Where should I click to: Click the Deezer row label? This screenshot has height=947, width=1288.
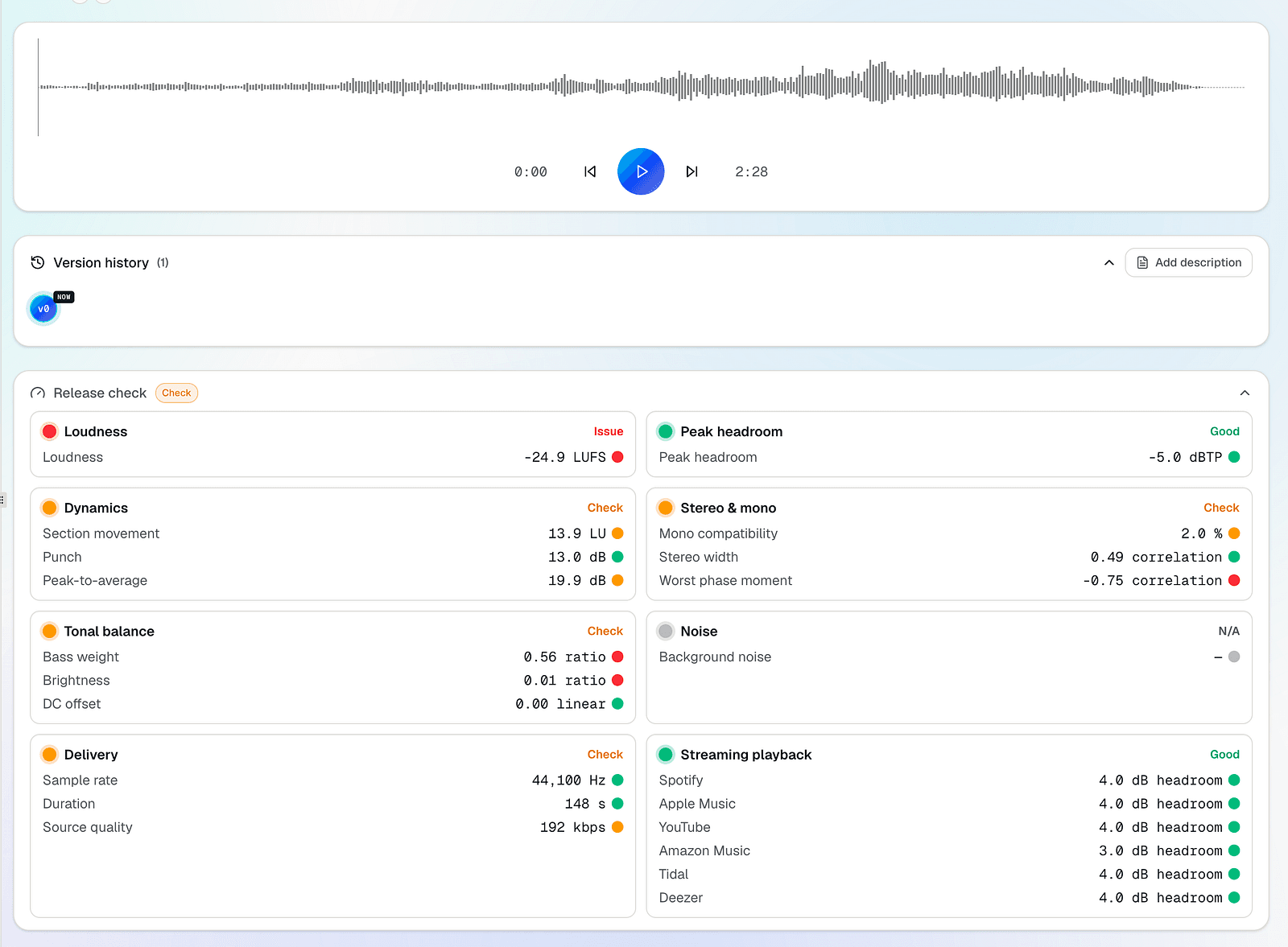[681, 897]
